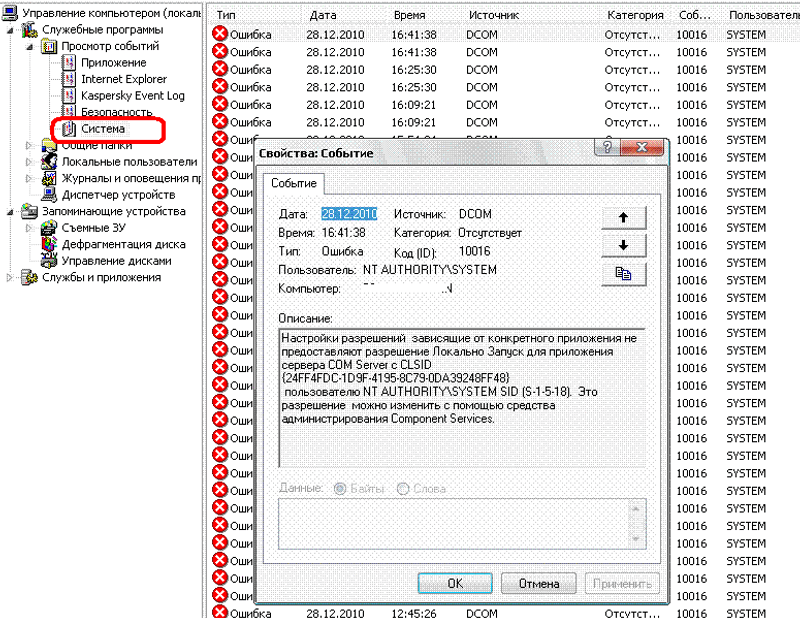Expand the Службы и приложения tree node
Screen dimensions: 800x618
pyautogui.click(x=10, y=277)
